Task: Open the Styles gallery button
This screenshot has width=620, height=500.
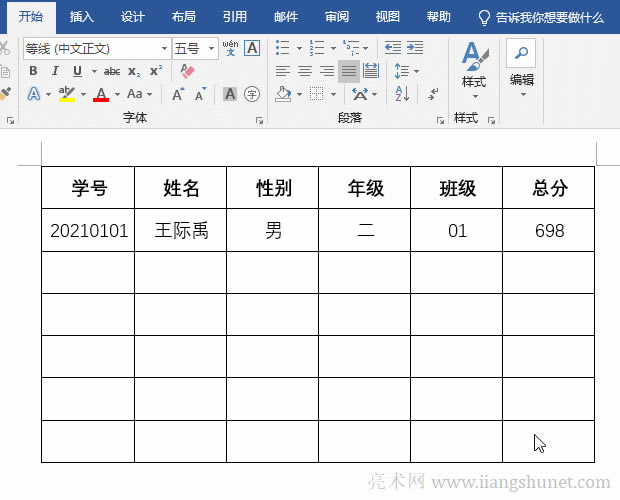Action: click(x=474, y=70)
